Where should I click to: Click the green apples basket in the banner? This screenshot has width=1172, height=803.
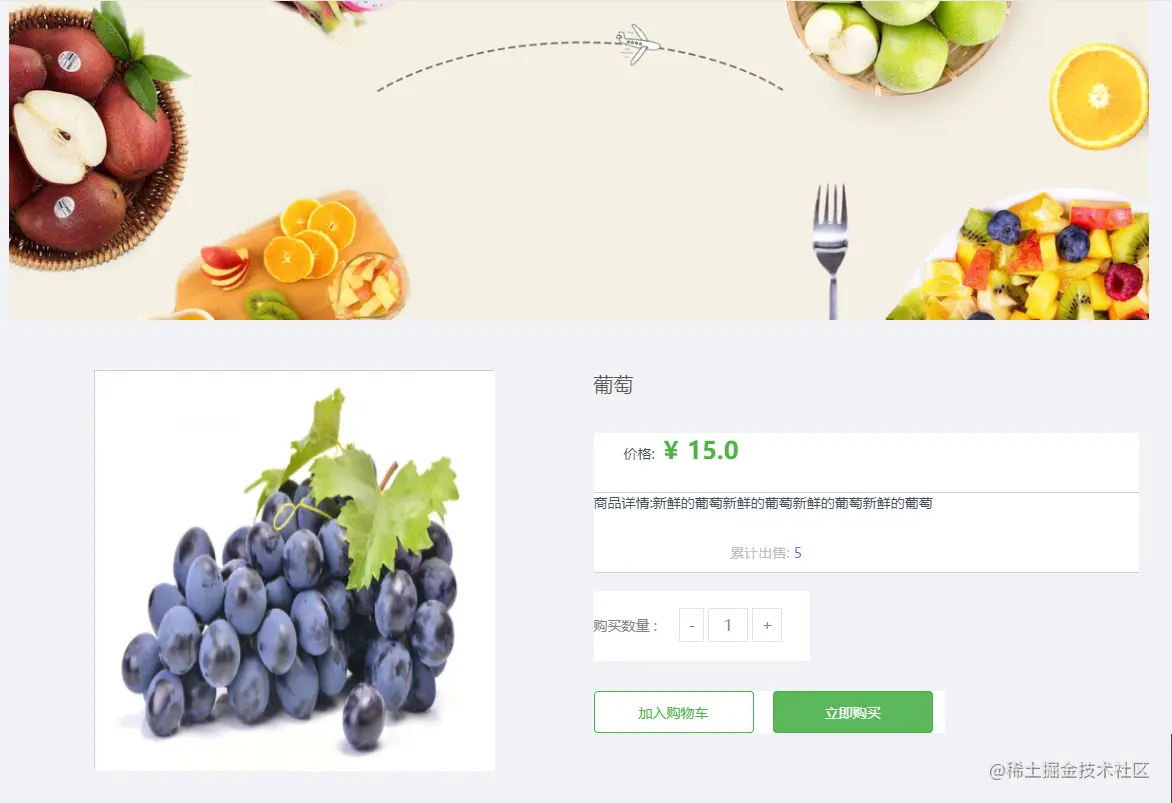coord(899,46)
